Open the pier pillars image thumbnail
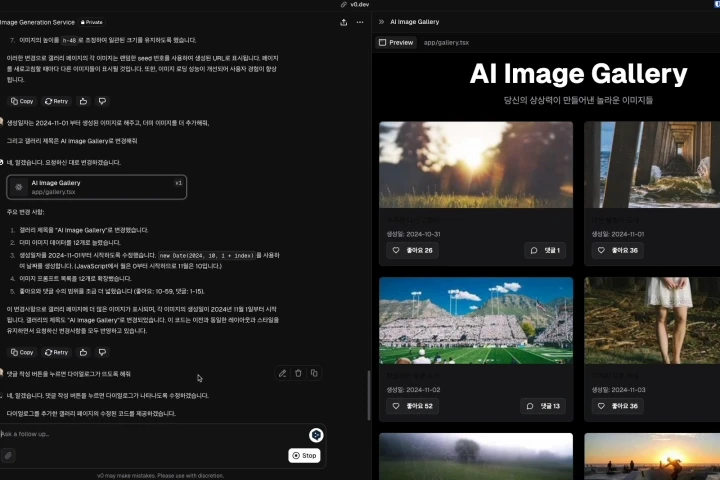Viewport: 720px width, 480px height. click(652, 164)
